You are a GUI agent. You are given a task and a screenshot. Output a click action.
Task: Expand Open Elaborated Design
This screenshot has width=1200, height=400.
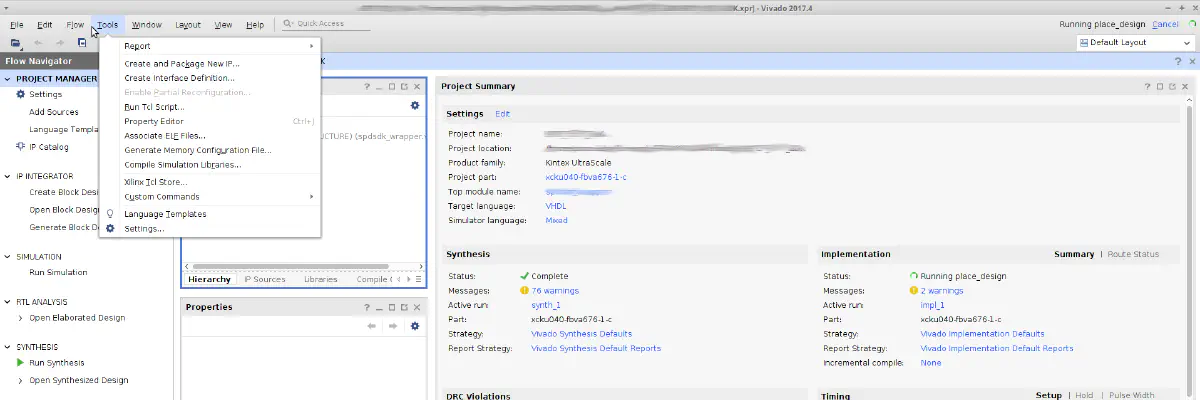tap(21, 318)
